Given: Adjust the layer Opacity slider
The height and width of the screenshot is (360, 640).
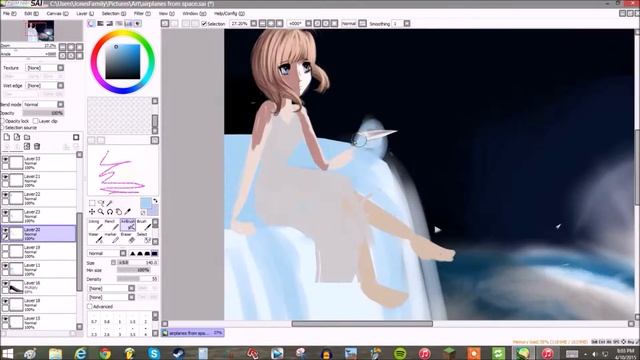Looking at the screenshot, I should pos(43,113).
